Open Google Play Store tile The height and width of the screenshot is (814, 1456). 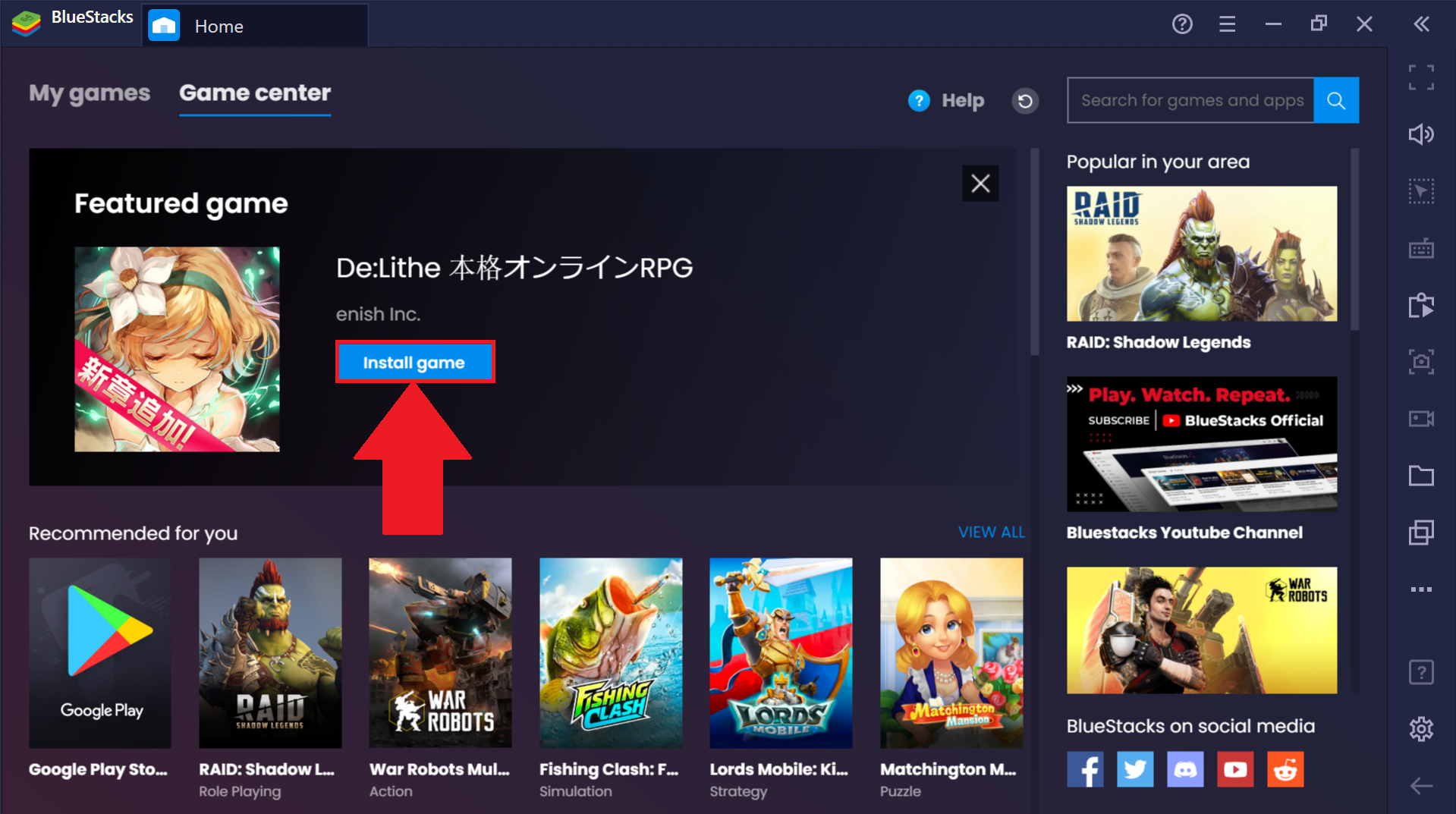[100, 653]
